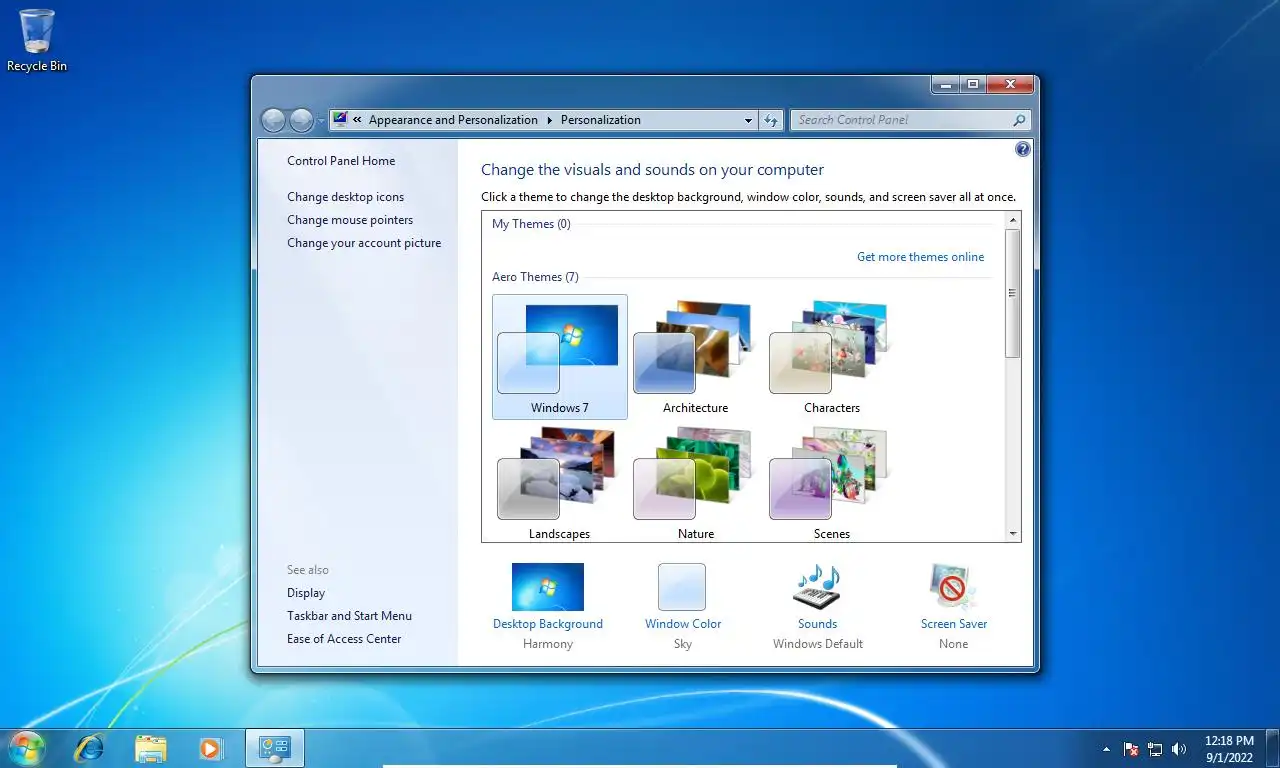Maximize the Personalization window
1280x768 pixels.
(x=973, y=85)
